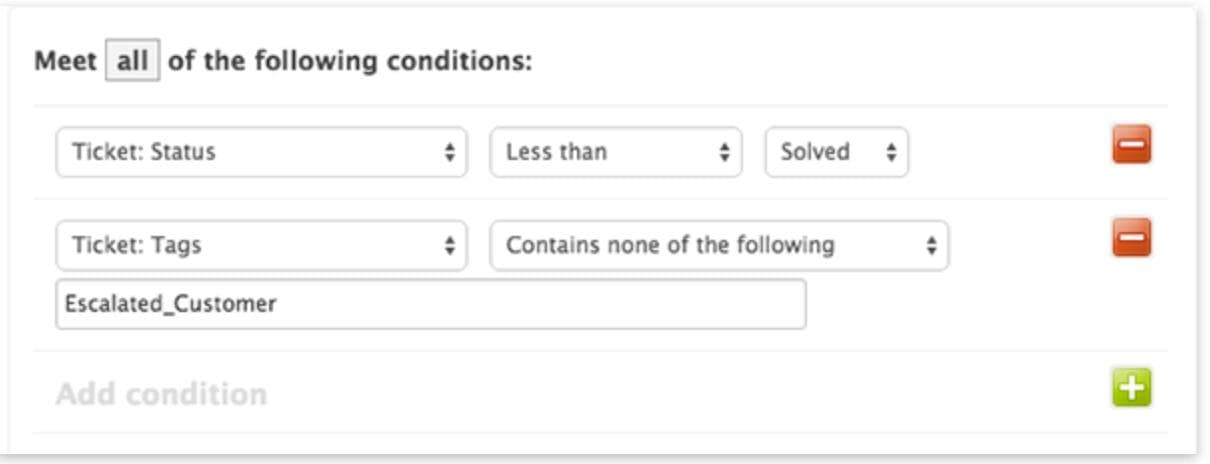This screenshot has width=1210, height=464.
Task: Click the Escalated_Customer tag text
Action: [x=171, y=304]
